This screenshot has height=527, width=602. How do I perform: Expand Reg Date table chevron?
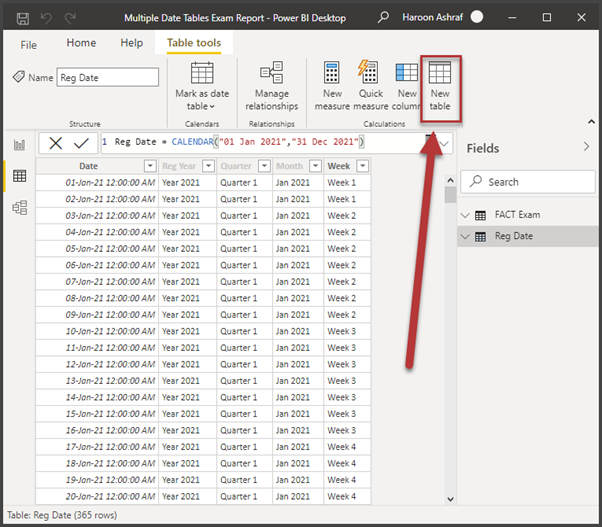pos(465,236)
